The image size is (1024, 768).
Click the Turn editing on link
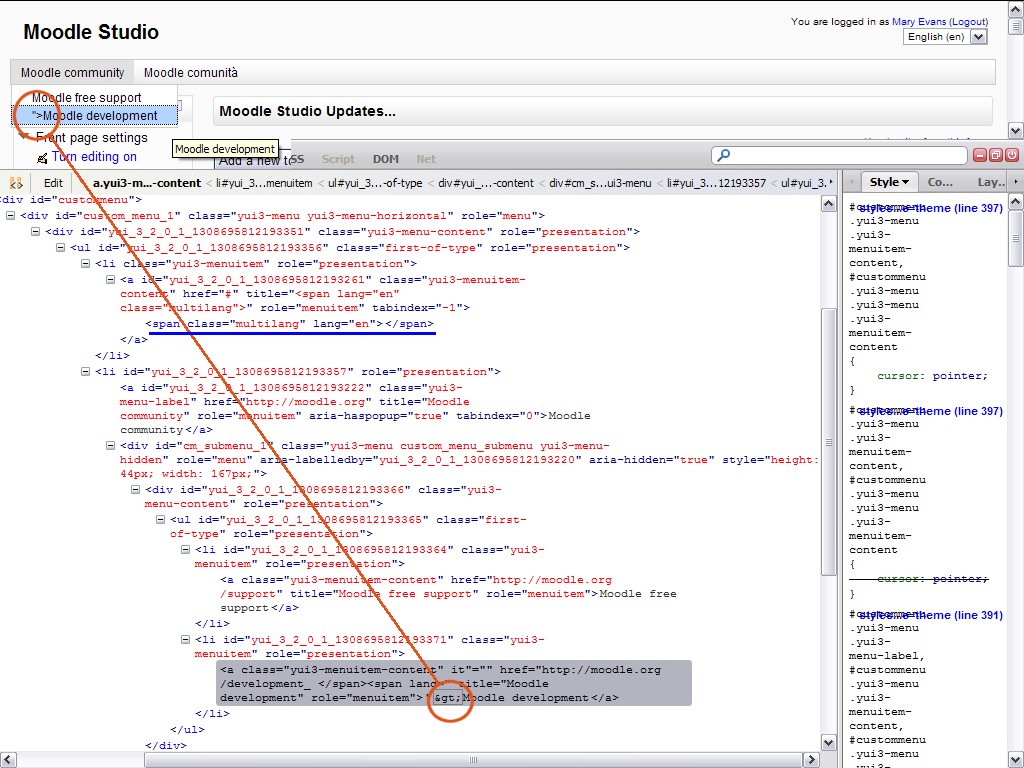[94, 157]
